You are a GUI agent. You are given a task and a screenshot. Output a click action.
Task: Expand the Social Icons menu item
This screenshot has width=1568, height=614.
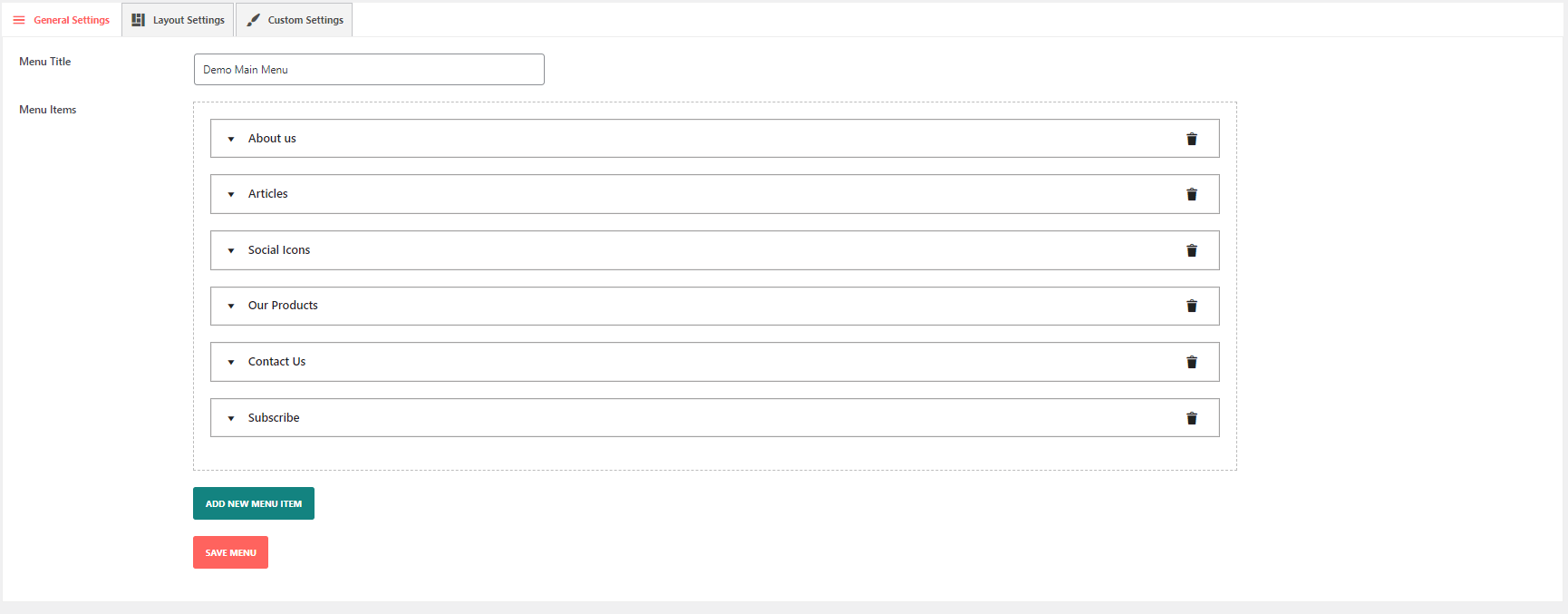(x=230, y=250)
